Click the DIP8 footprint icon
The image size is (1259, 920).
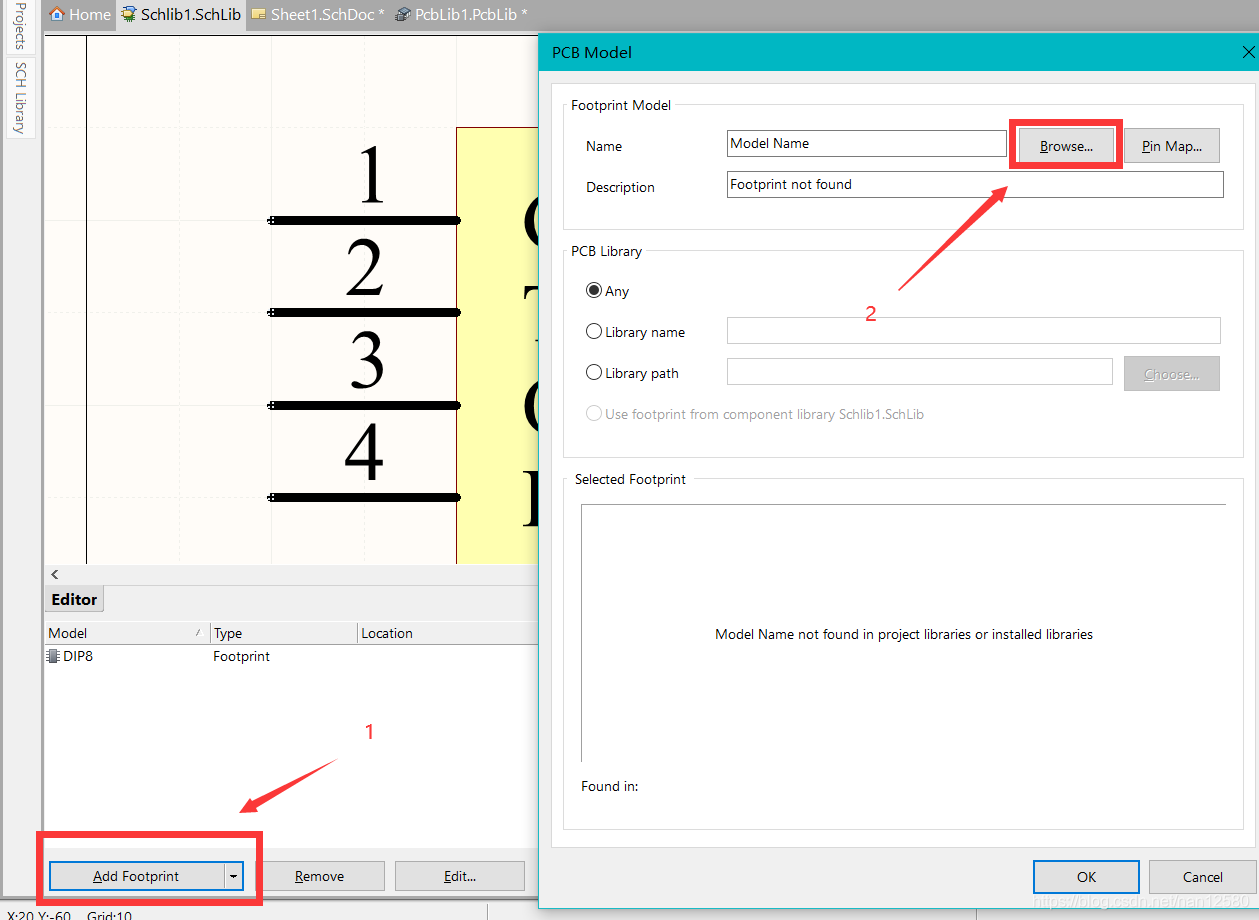pos(53,656)
